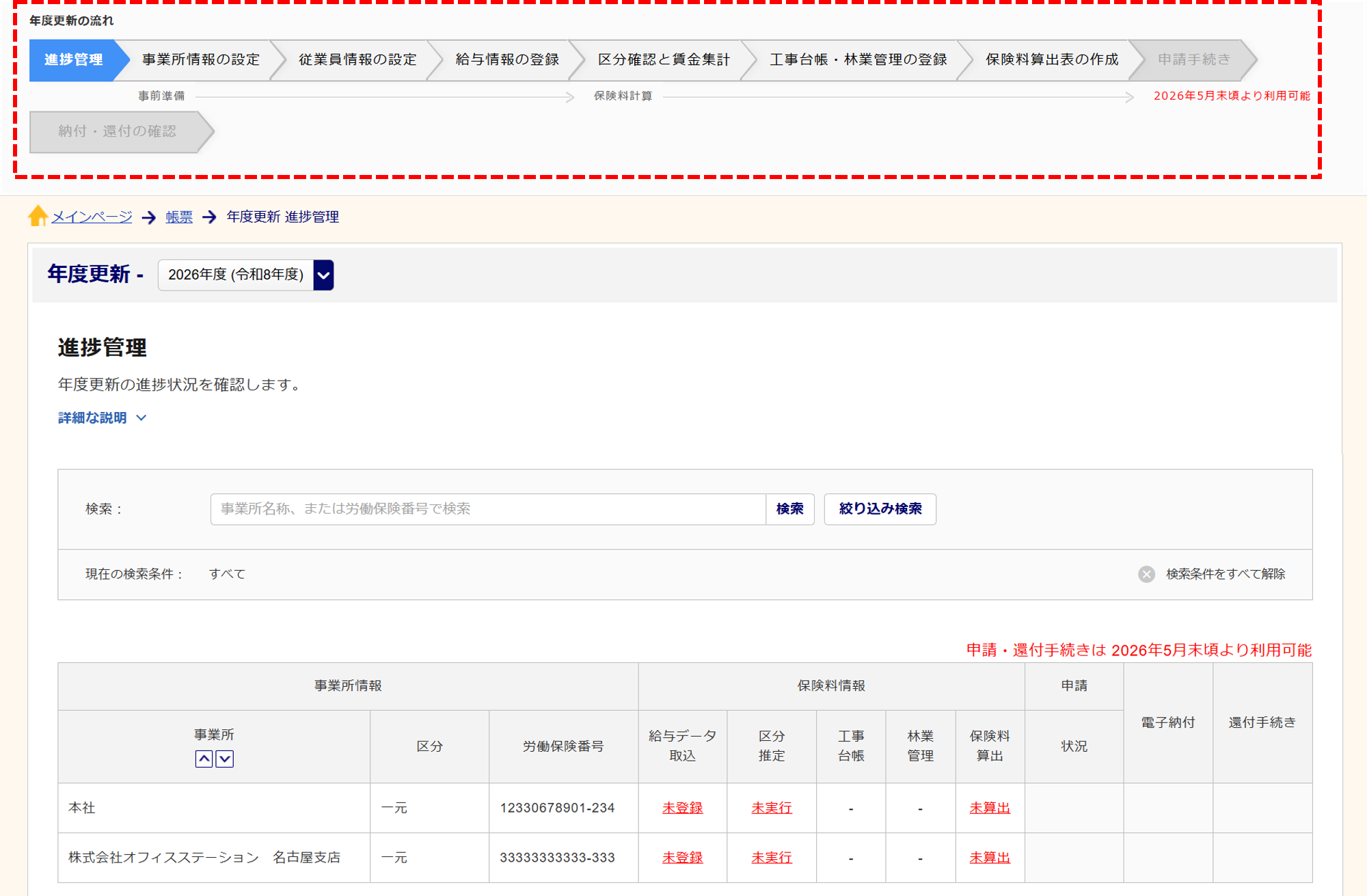Click the search field for 事業所名称
This screenshot has height=896, width=1367.
tap(487, 509)
